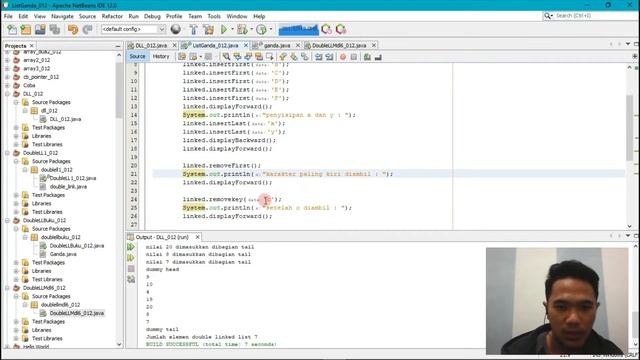The height and width of the screenshot is (360, 640).
Task: Minimize the Projects panel
Action: click(x=118, y=46)
